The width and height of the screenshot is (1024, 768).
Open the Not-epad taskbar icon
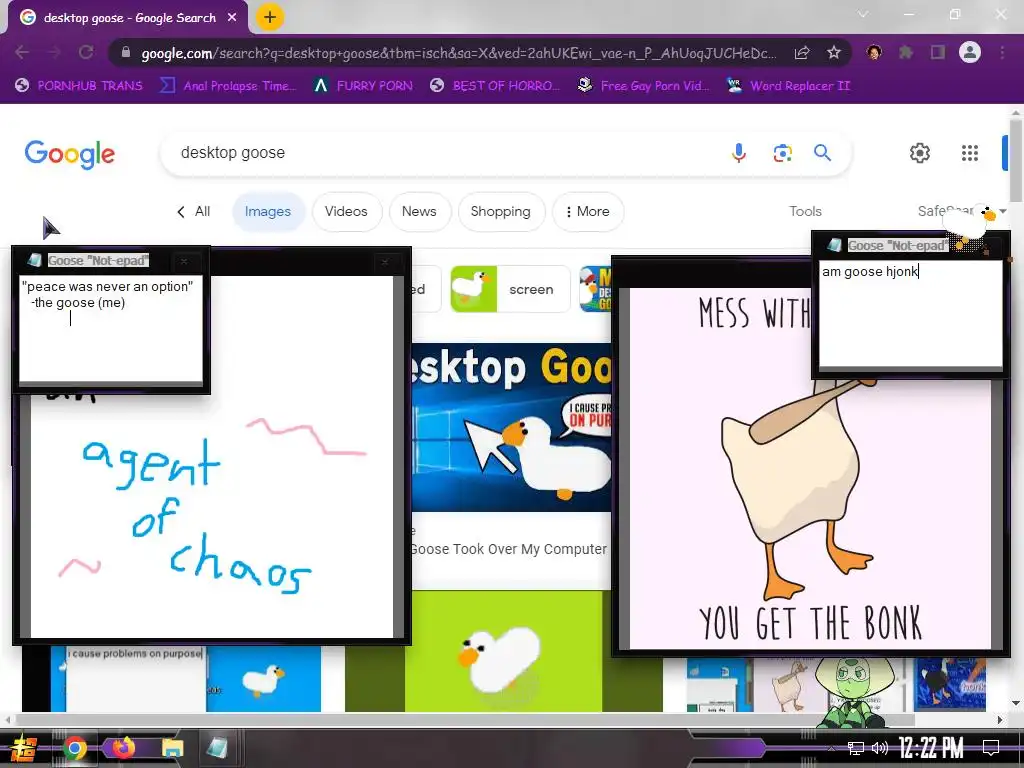pyautogui.click(x=217, y=748)
